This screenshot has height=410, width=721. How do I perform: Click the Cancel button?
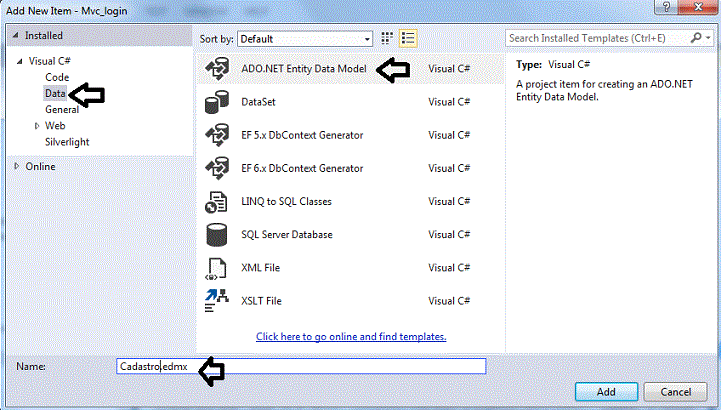[x=675, y=392]
